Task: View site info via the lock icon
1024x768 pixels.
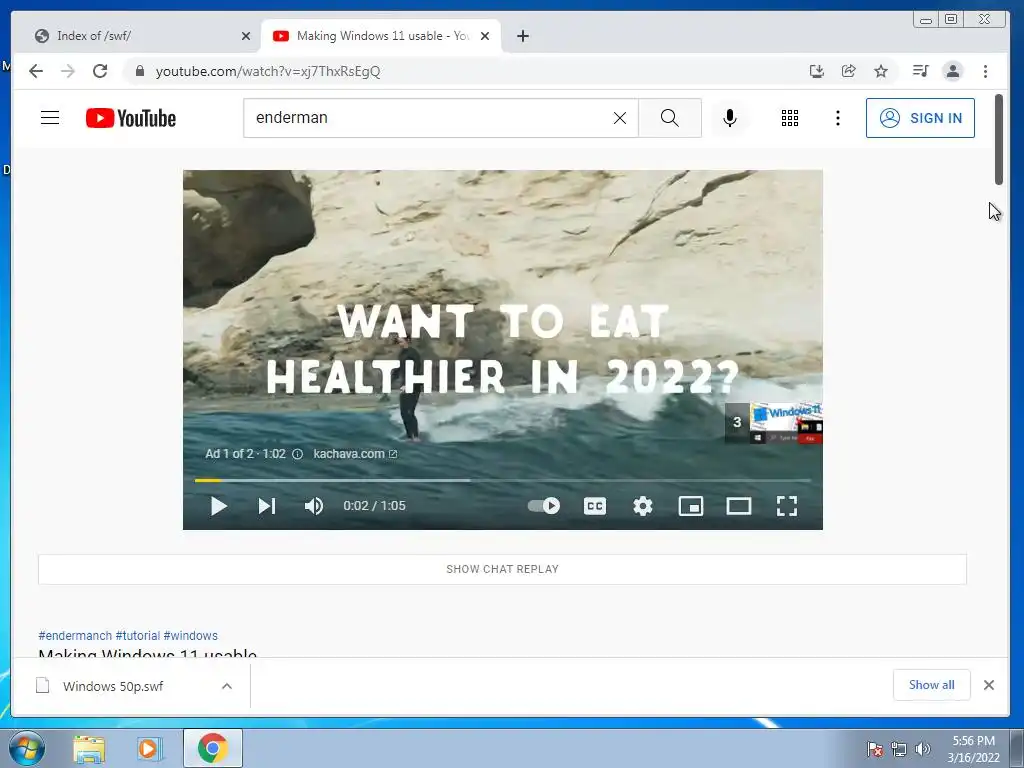Action: [x=140, y=71]
